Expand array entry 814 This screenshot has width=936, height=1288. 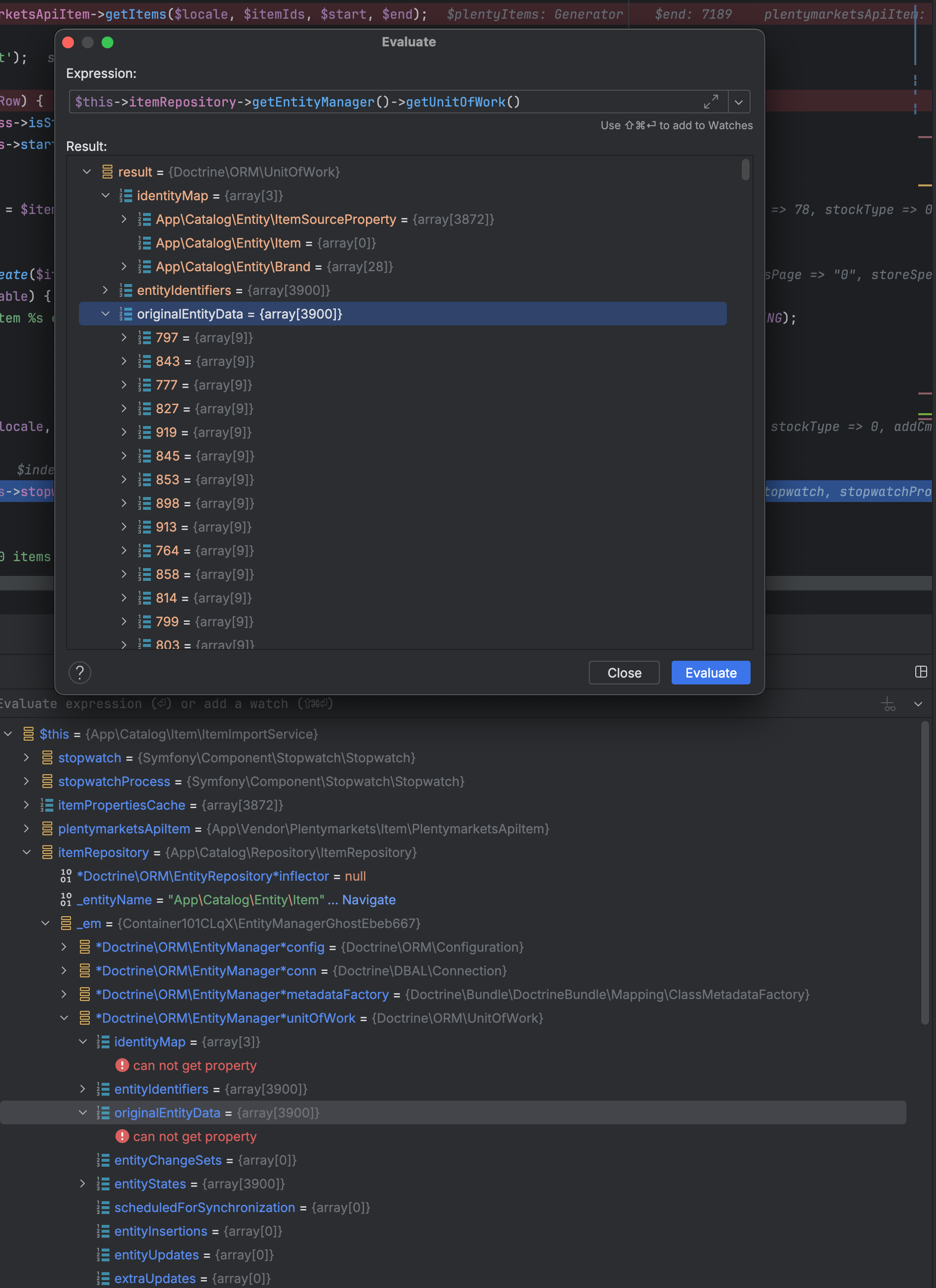point(124,598)
